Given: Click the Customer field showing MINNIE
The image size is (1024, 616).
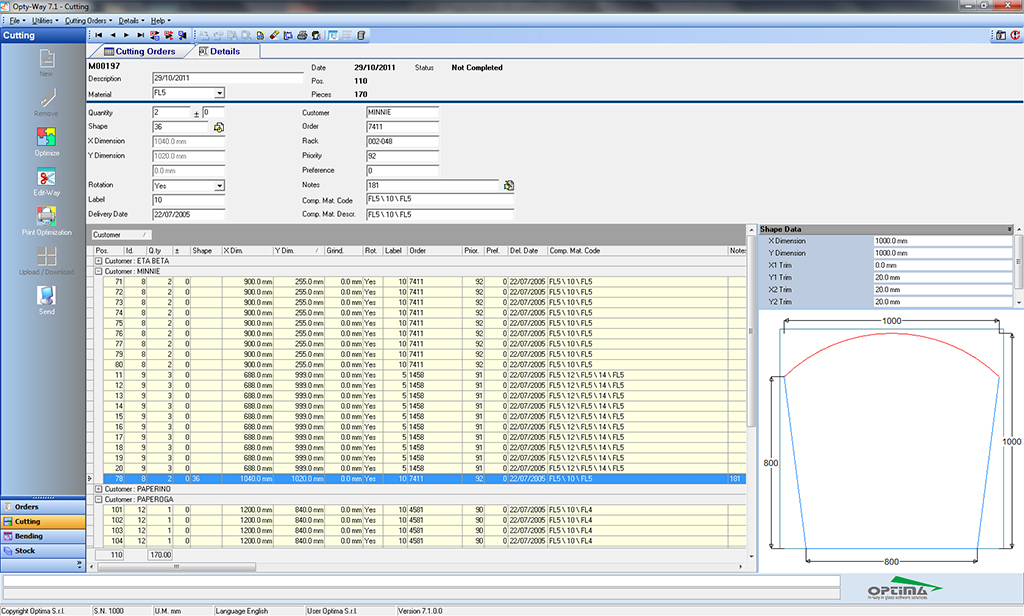Looking at the screenshot, I should (x=402, y=112).
